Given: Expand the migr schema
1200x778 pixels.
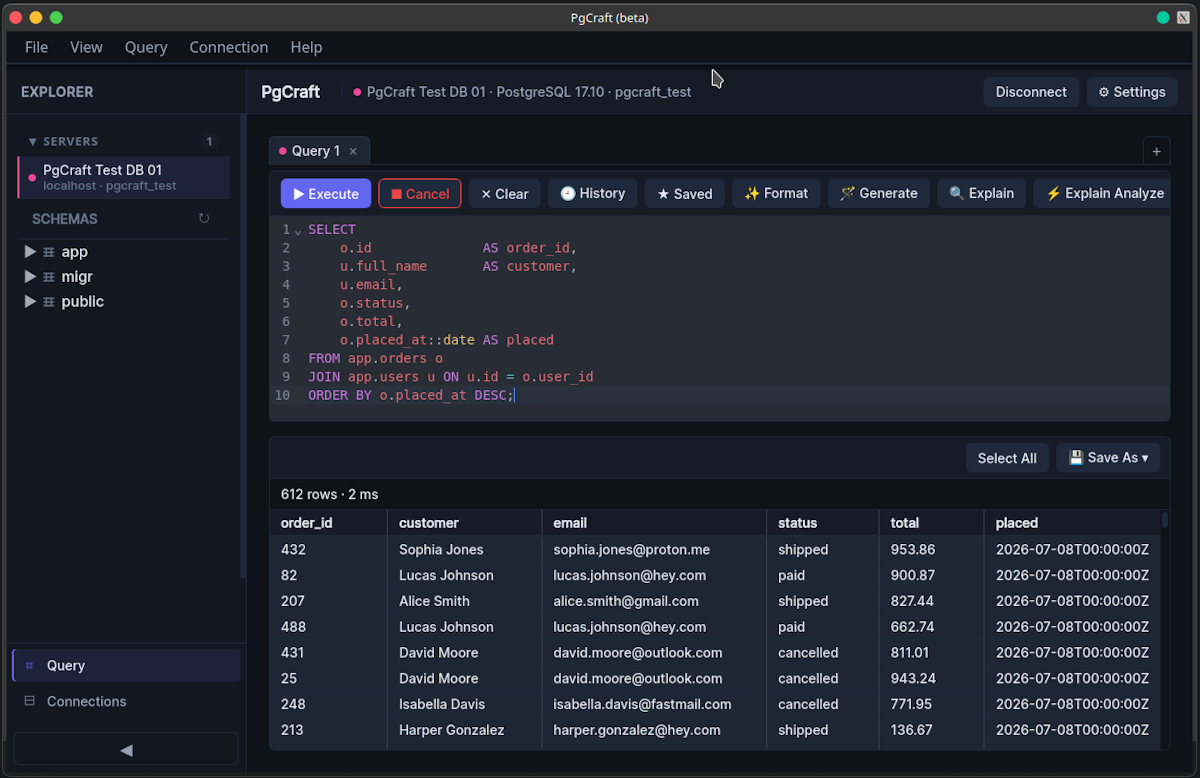Looking at the screenshot, I should pyautogui.click(x=30, y=277).
